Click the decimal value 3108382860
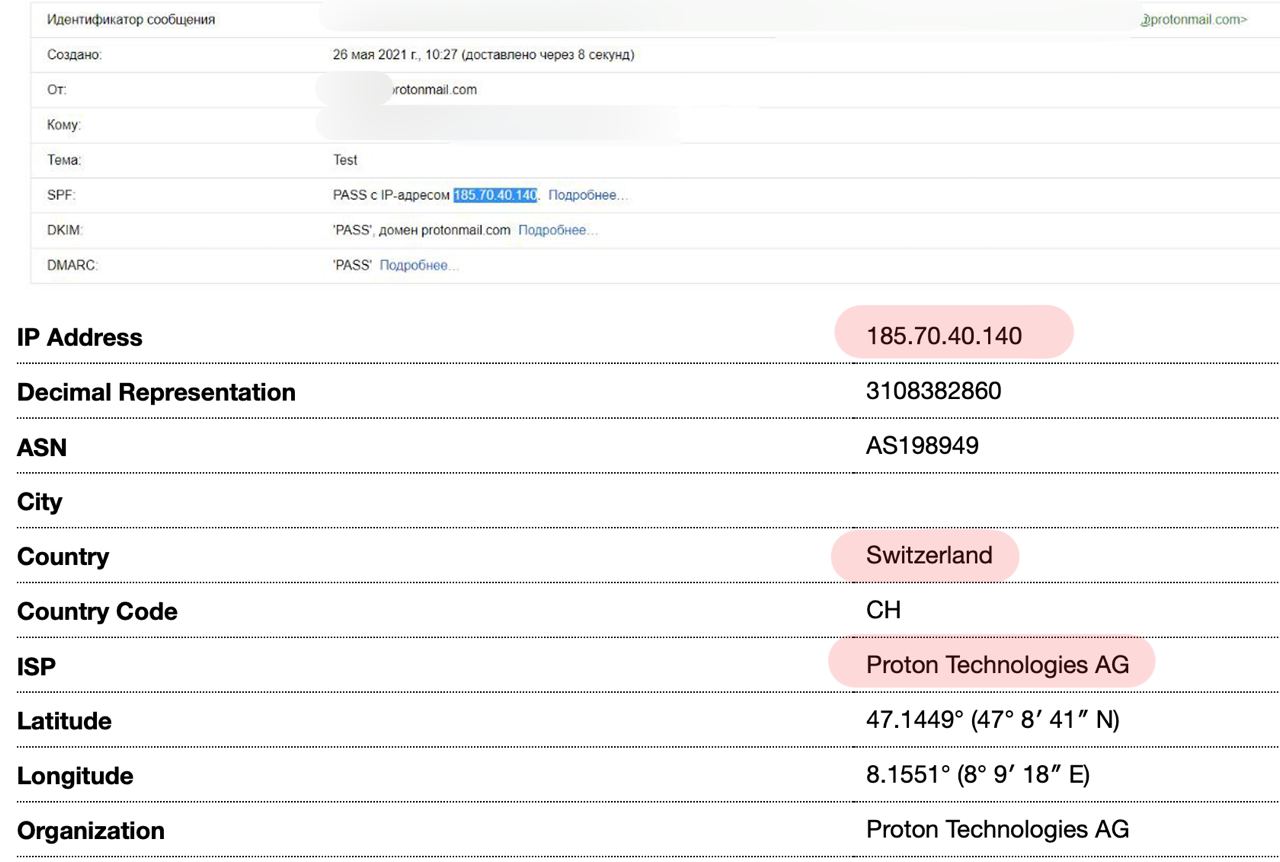 pyautogui.click(x=933, y=391)
